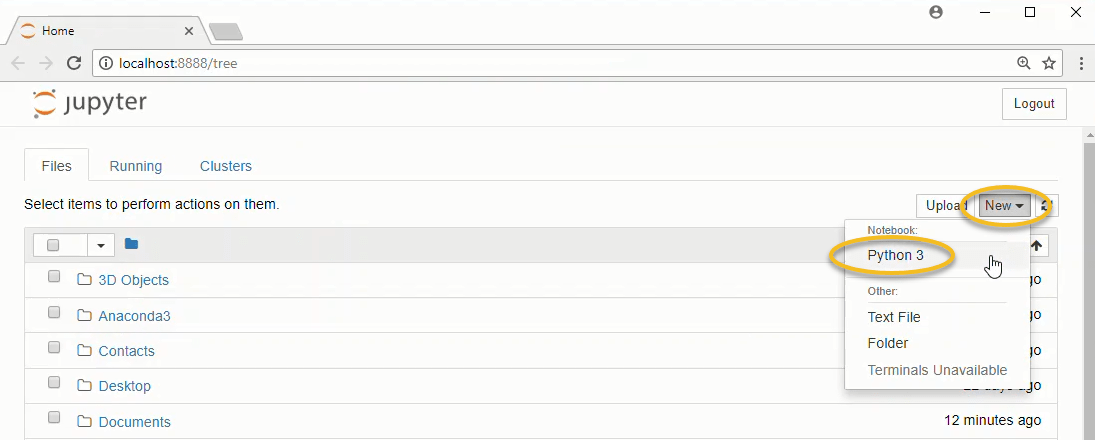Screen dimensions: 1095x440
Task: Switch to the Running tab
Action: (135, 166)
